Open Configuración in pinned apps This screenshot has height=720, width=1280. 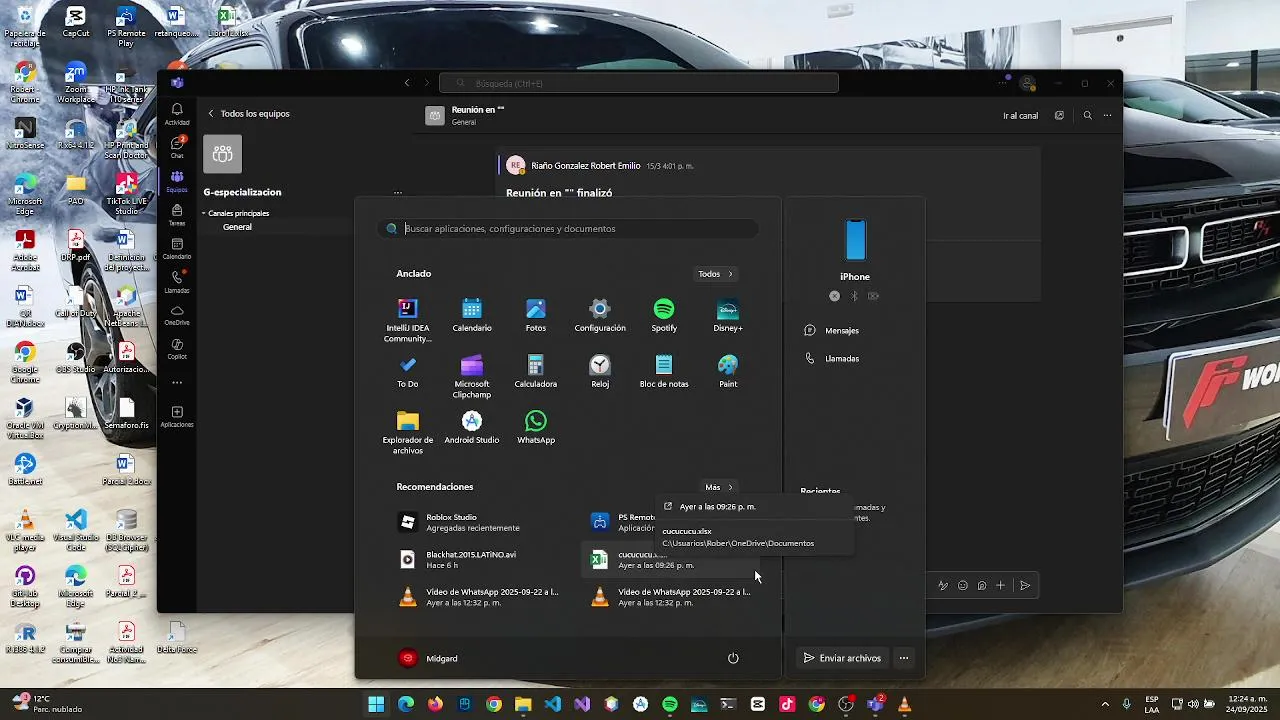pos(600,315)
